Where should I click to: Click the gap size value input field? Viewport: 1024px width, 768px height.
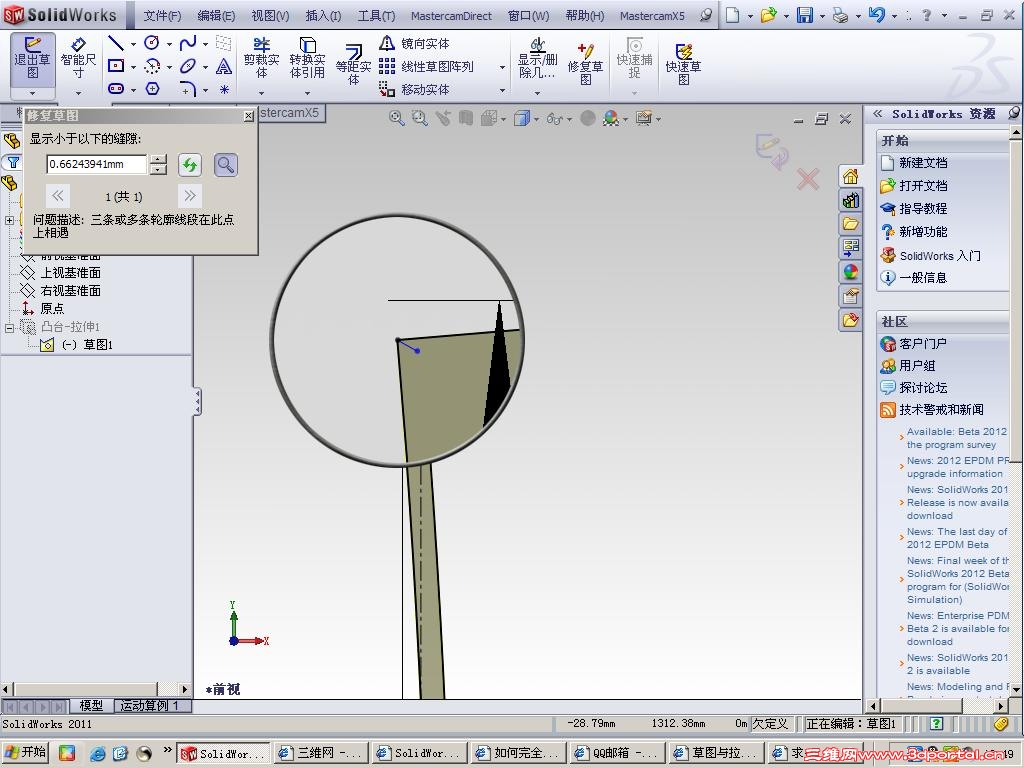(x=96, y=165)
